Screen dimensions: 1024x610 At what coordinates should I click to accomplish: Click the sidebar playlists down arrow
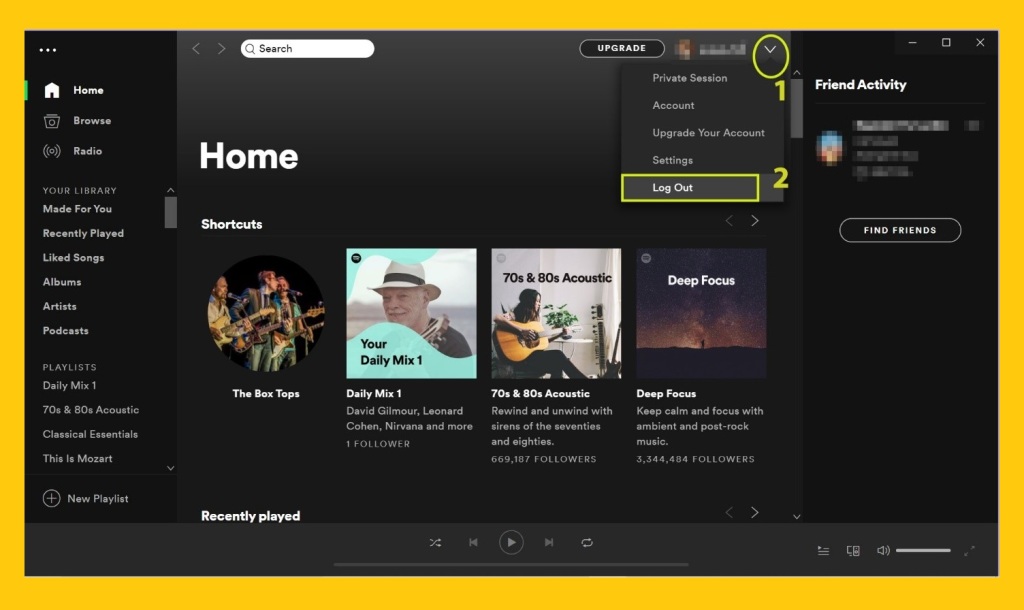pyautogui.click(x=170, y=468)
